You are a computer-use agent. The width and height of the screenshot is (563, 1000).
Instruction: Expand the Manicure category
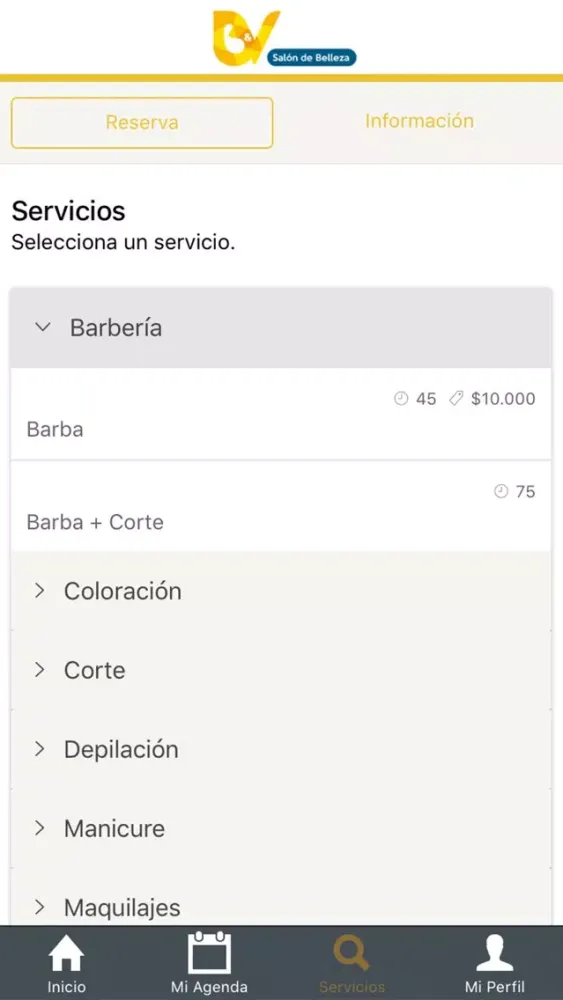pyautogui.click(x=281, y=828)
